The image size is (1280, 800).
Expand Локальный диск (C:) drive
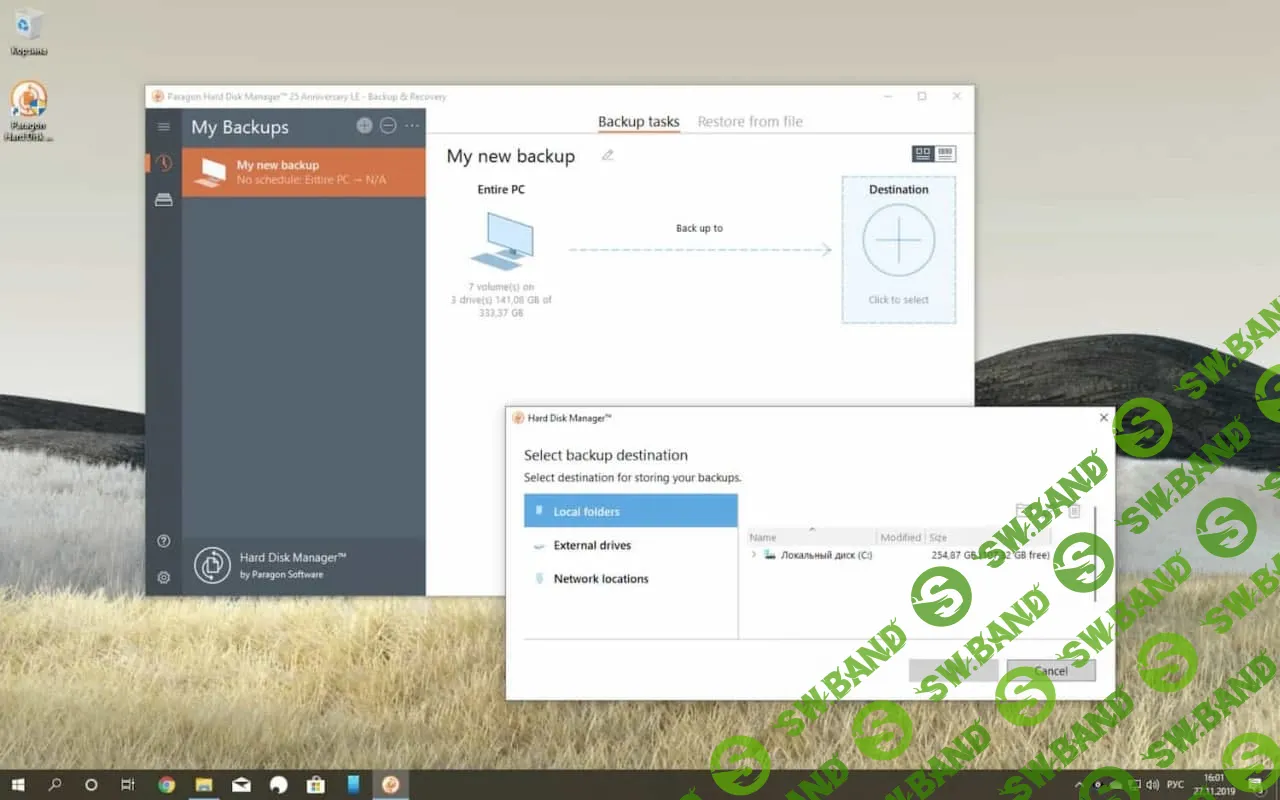pos(753,554)
